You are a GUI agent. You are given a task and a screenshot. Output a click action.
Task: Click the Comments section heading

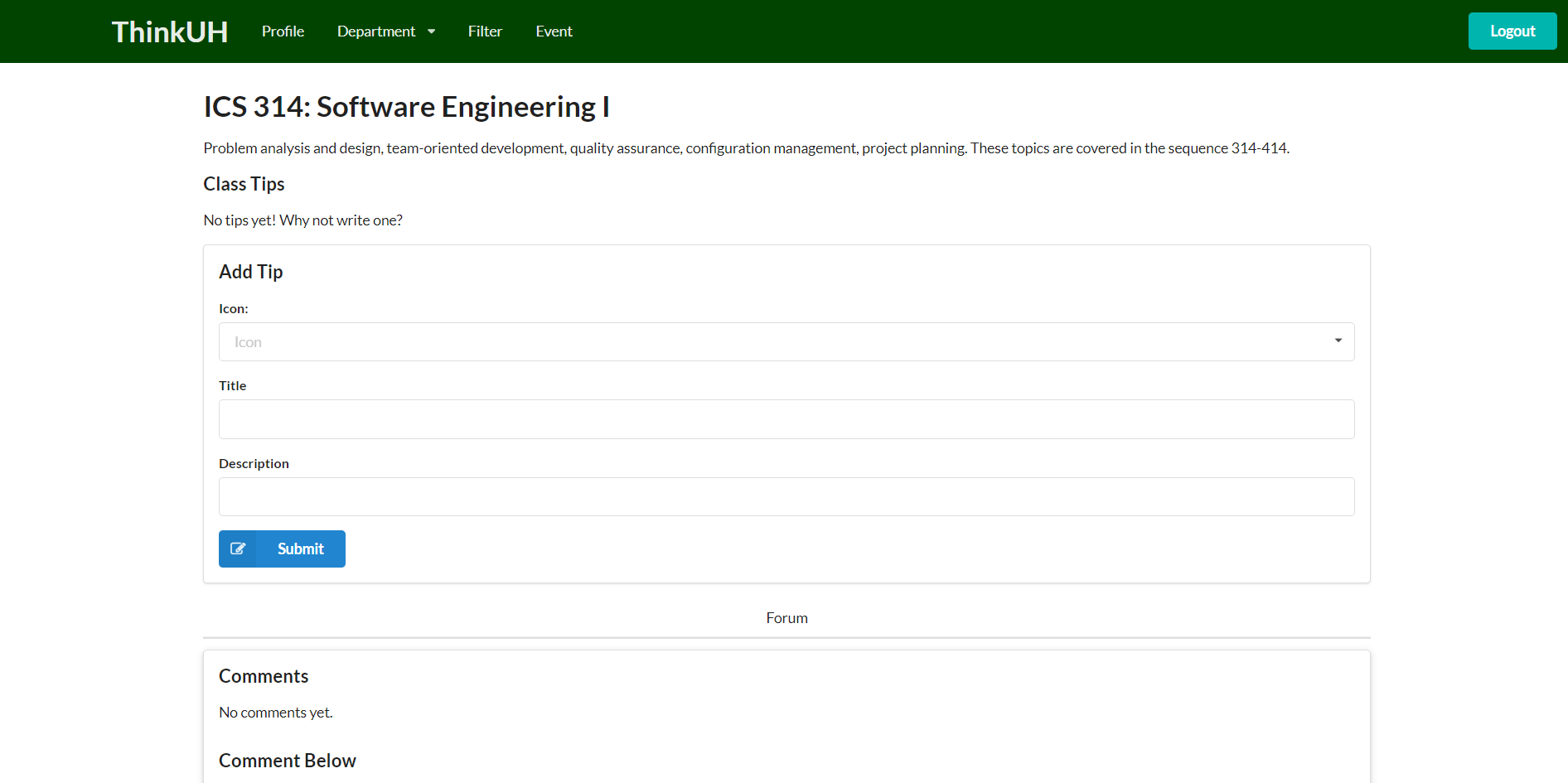(x=264, y=676)
